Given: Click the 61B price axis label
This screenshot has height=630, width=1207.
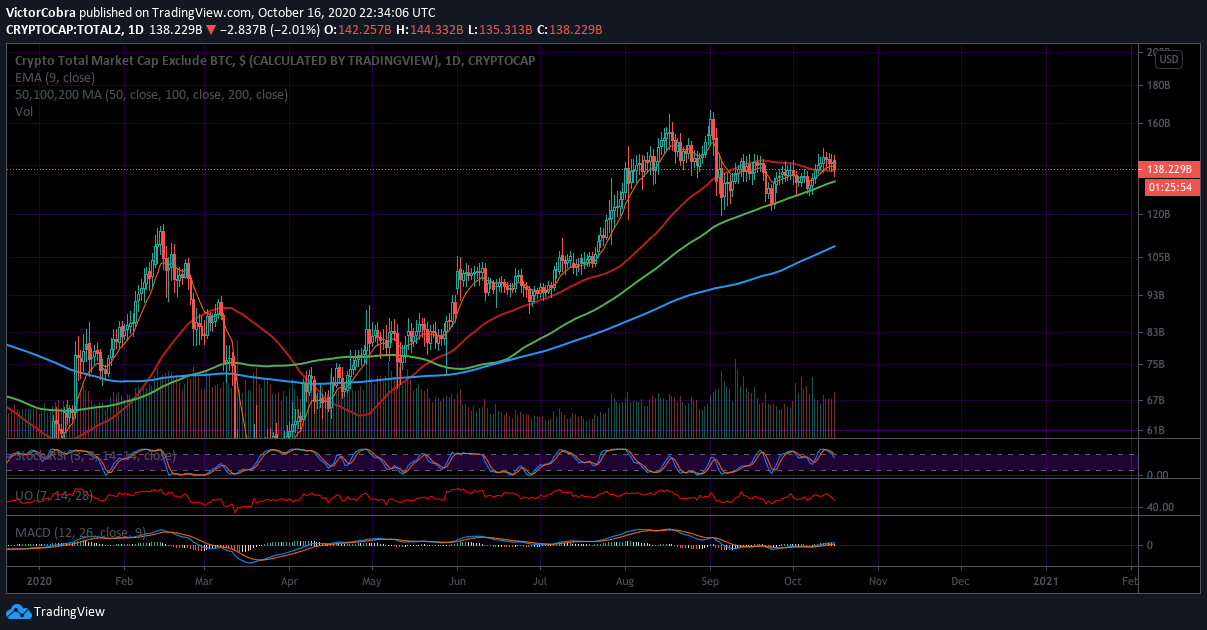Looking at the screenshot, I should 1155,431.
